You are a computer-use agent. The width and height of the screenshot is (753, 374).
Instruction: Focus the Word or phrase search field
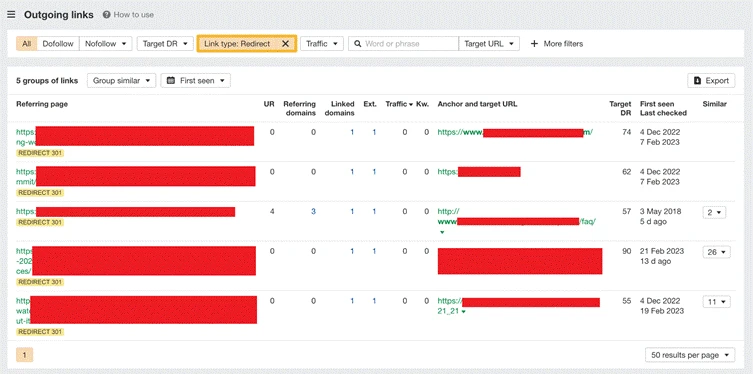tap(403, 44)
